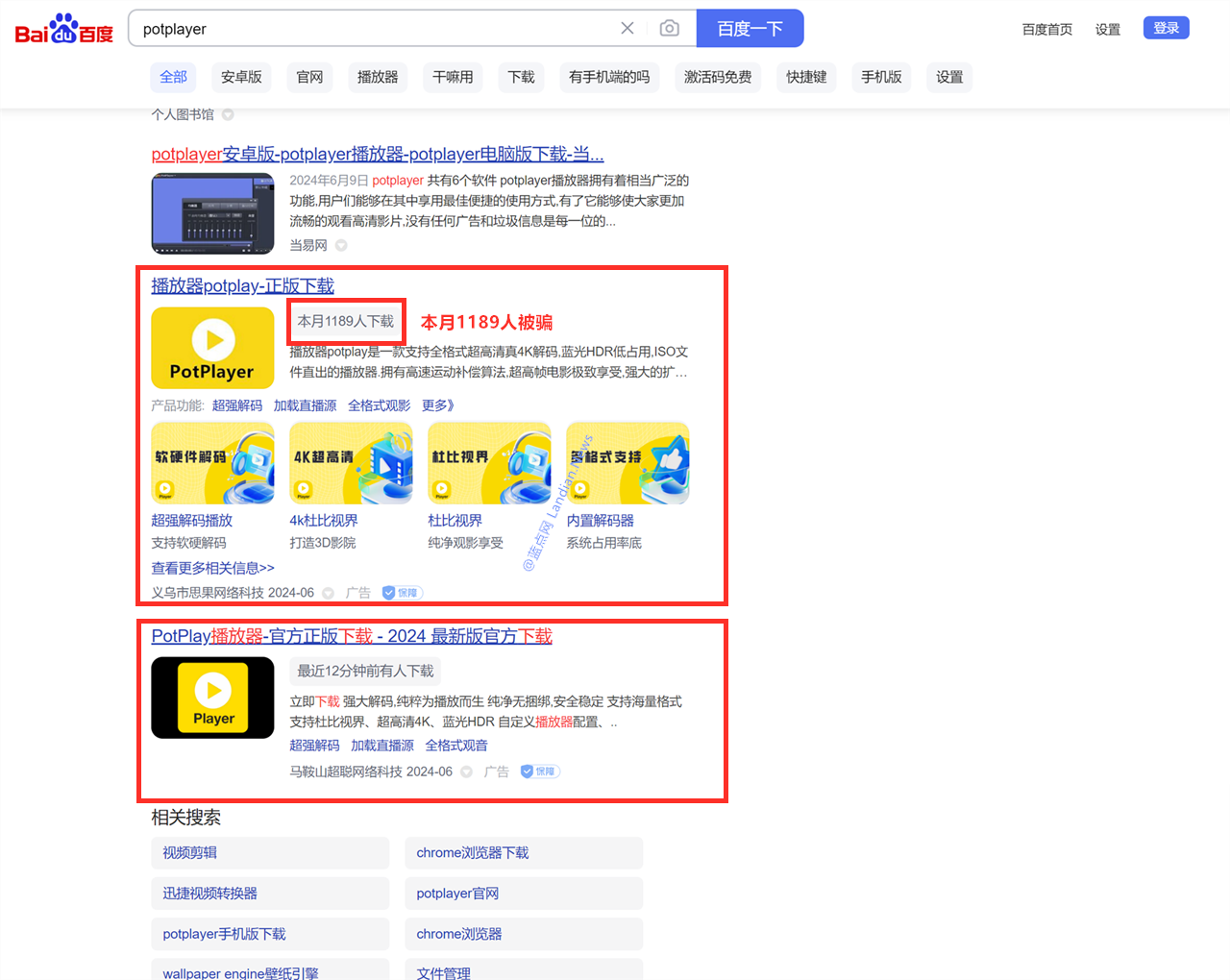Screen dimensions: 1230x980
Task: Click the 最近12分钟前有人下载 label
Action: point(365,671)
